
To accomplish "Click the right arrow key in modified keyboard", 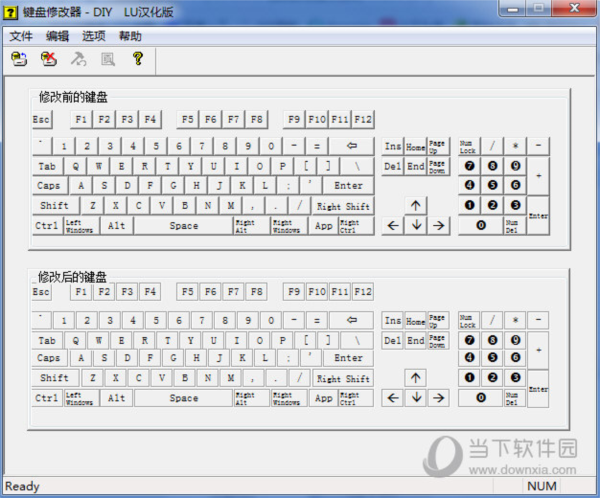I will pos(439,398).
